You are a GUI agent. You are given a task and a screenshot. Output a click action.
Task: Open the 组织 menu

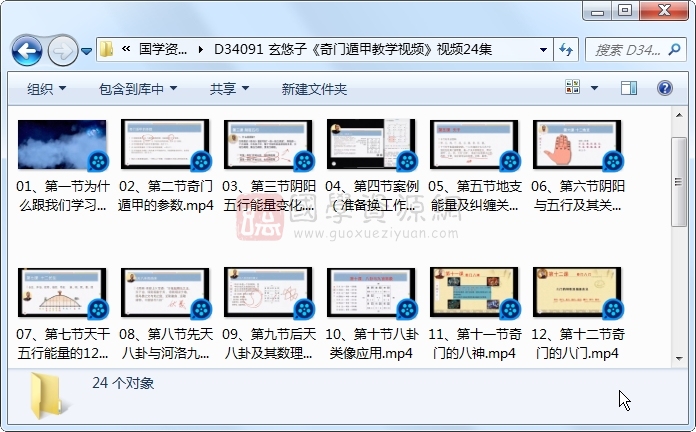coord(47,89)
